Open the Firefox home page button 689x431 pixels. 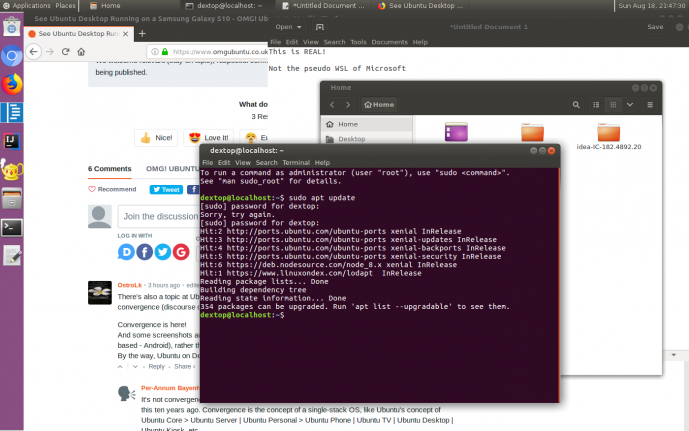pyautogui.click(x=81, y=52)
